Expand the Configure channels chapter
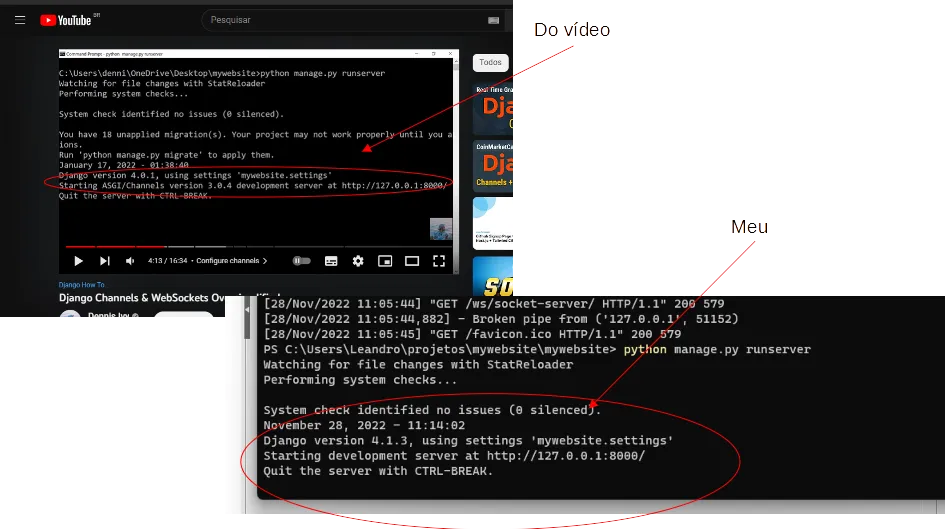Image resolution: width=945 pixels, height=529 pixels. coord(232,261)
